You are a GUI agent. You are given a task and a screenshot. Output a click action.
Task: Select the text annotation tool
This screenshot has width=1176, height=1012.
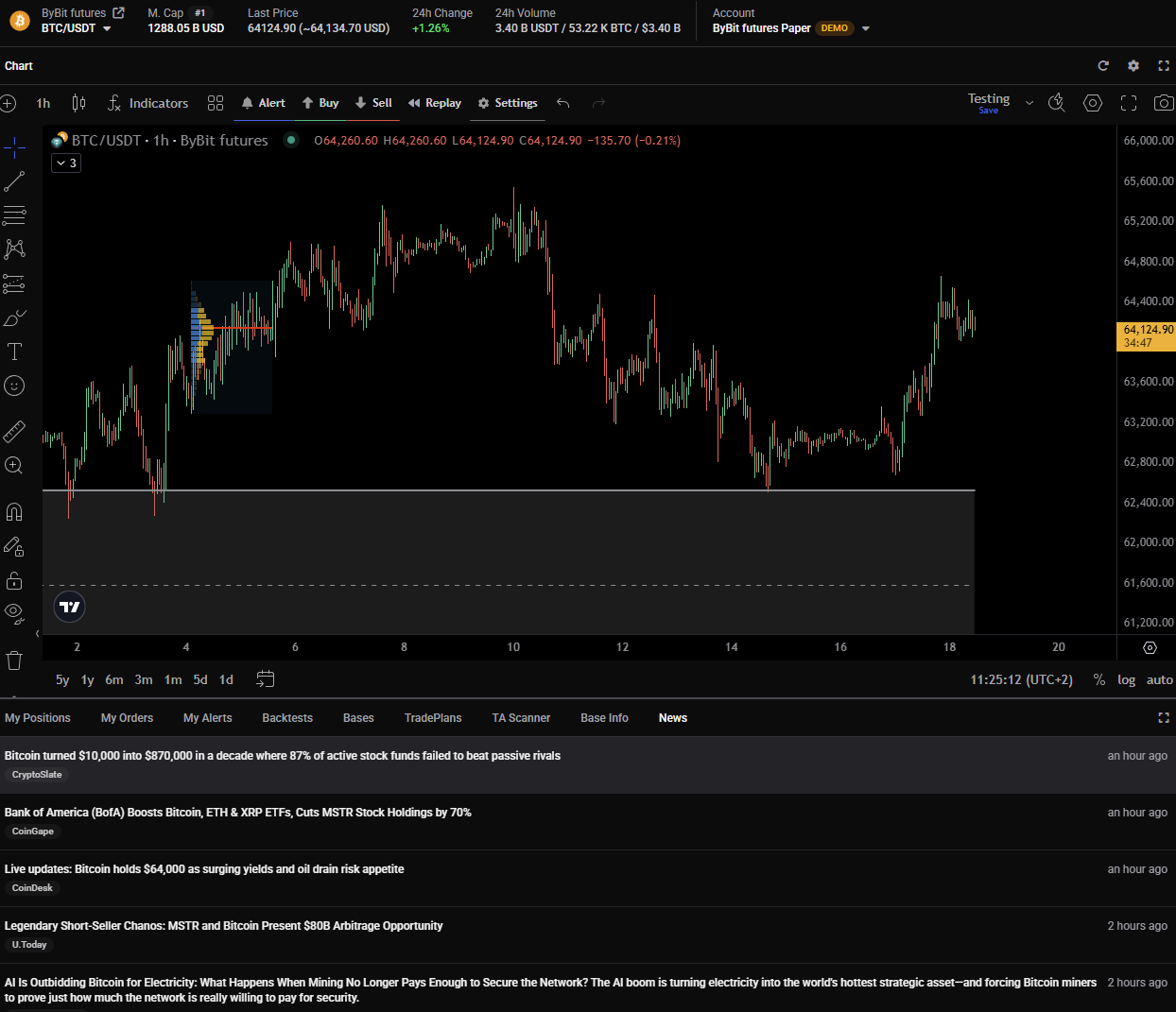click(x=14, y=352)
